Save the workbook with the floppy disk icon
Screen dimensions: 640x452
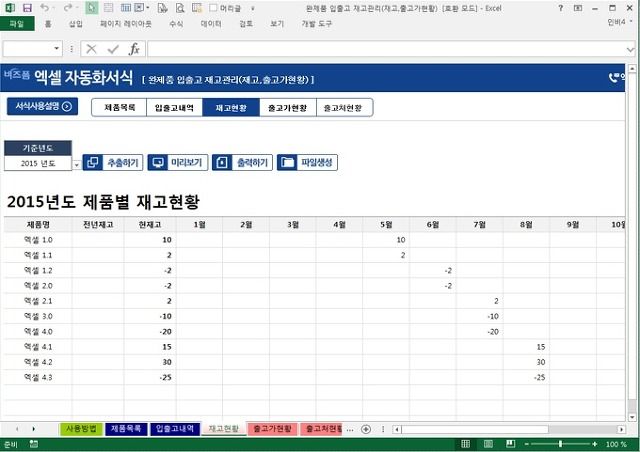27,8
